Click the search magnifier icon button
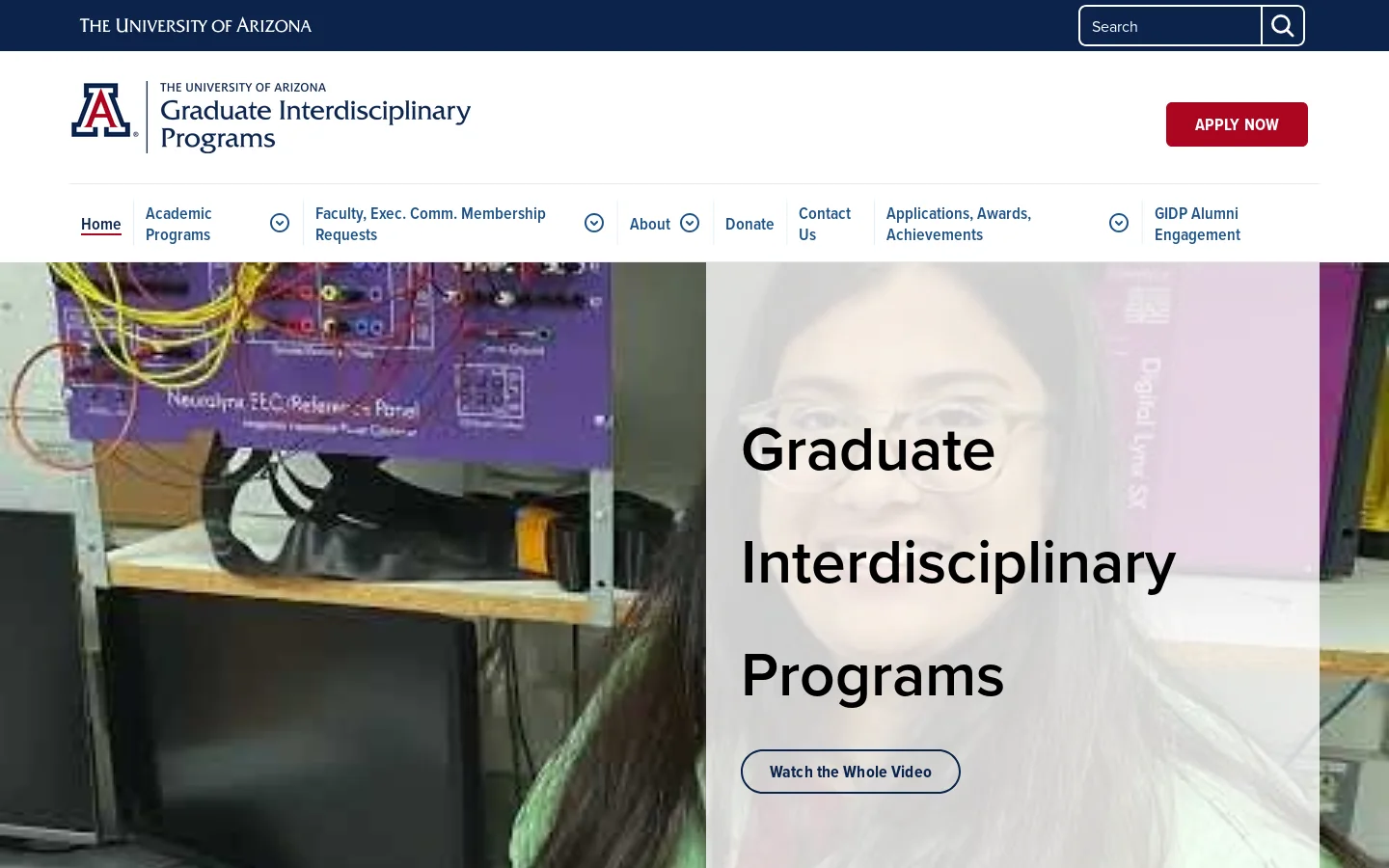 coord(1282,26)
